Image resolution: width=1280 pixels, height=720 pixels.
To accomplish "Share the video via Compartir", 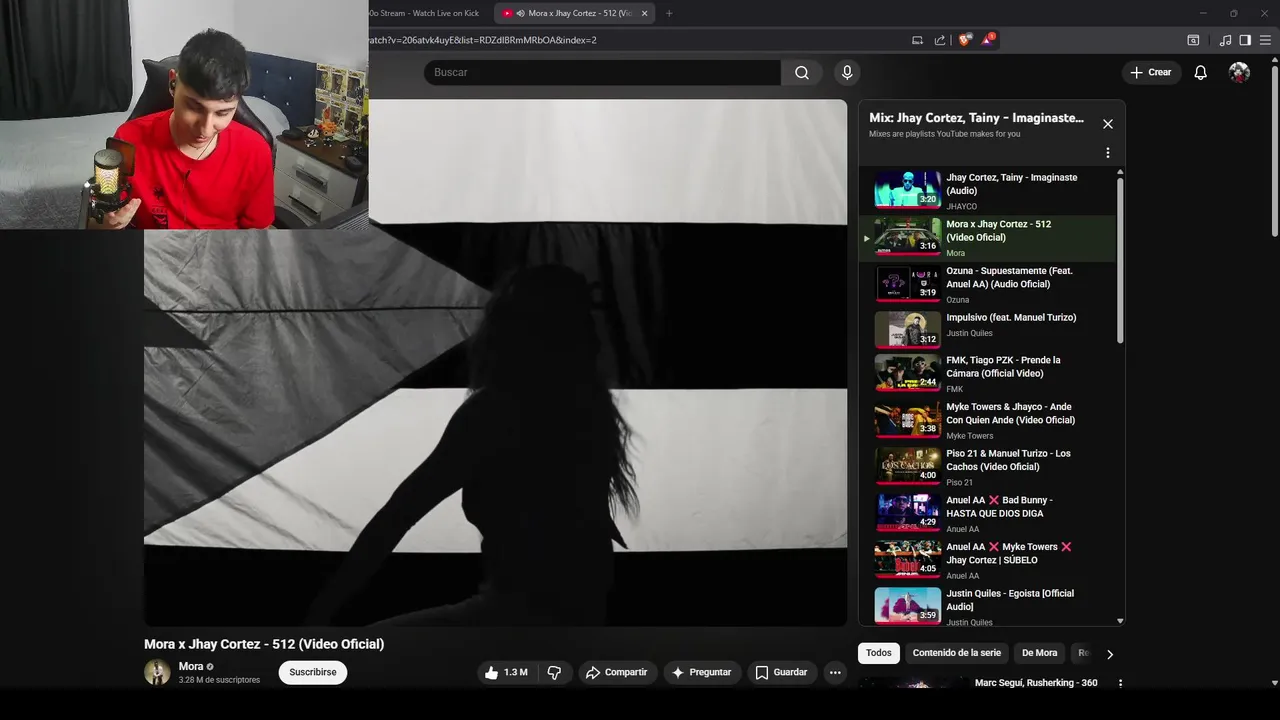I will 616,672.
